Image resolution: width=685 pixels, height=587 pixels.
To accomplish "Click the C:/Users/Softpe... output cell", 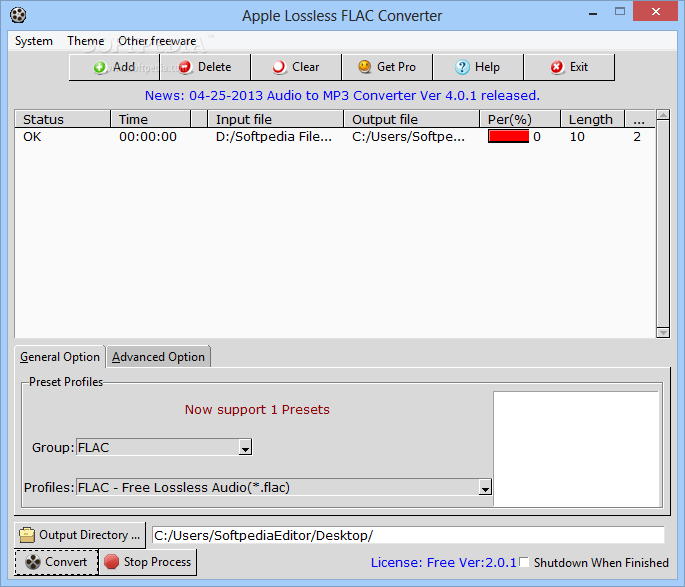I will (x=408, y=137).
